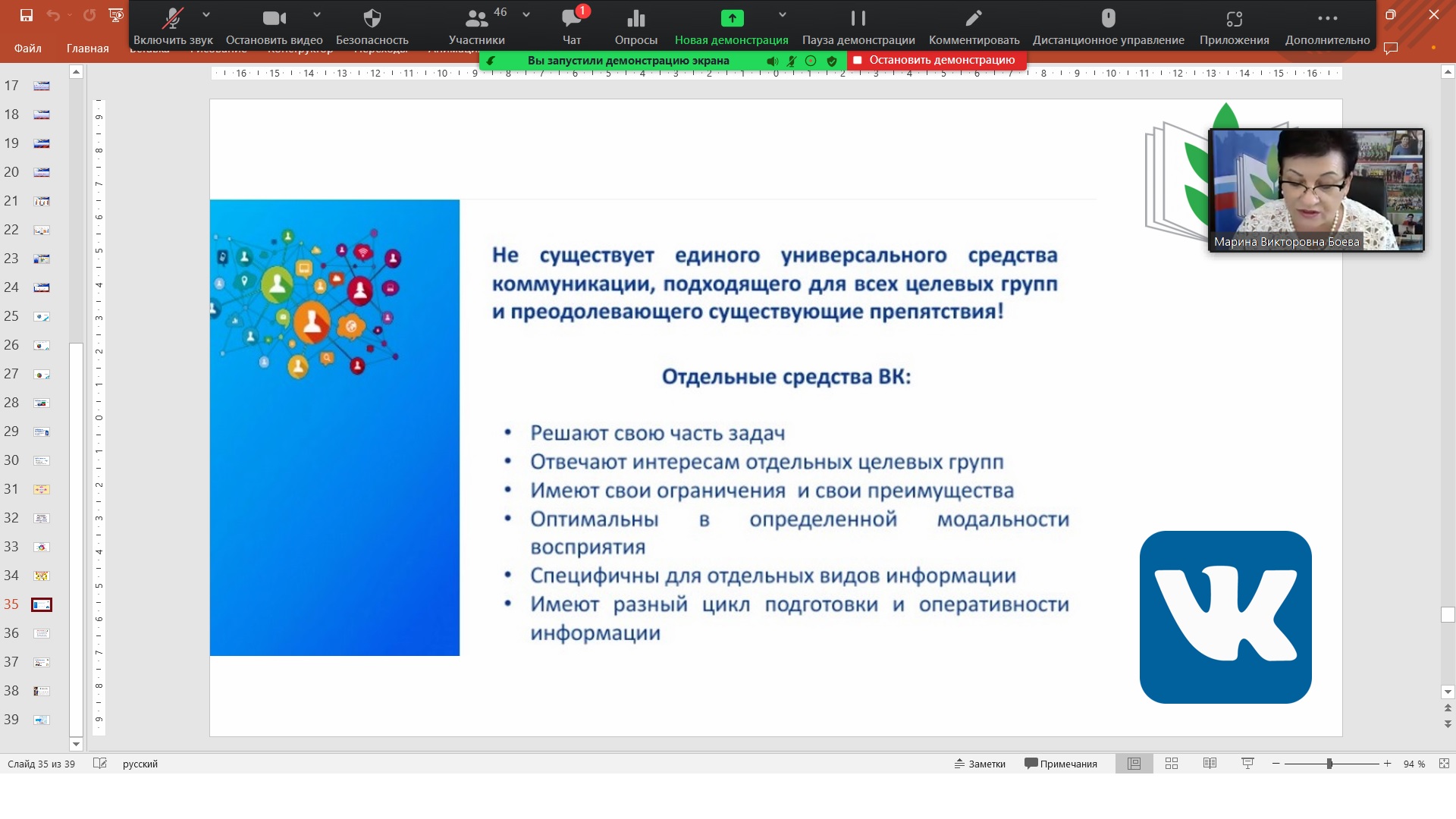Expand video options arrow next to camera
The width and height of the screenshot is (1456, 819).
pos(317,15)
